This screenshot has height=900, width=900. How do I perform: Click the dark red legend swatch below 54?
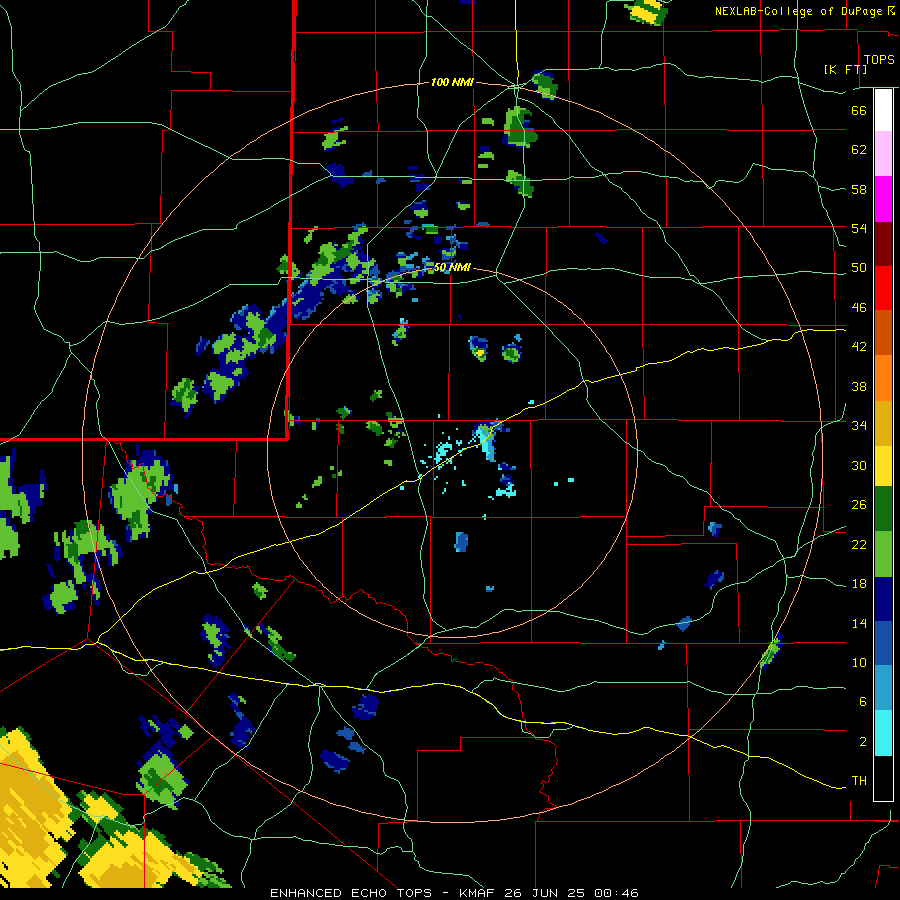[883, 243]
